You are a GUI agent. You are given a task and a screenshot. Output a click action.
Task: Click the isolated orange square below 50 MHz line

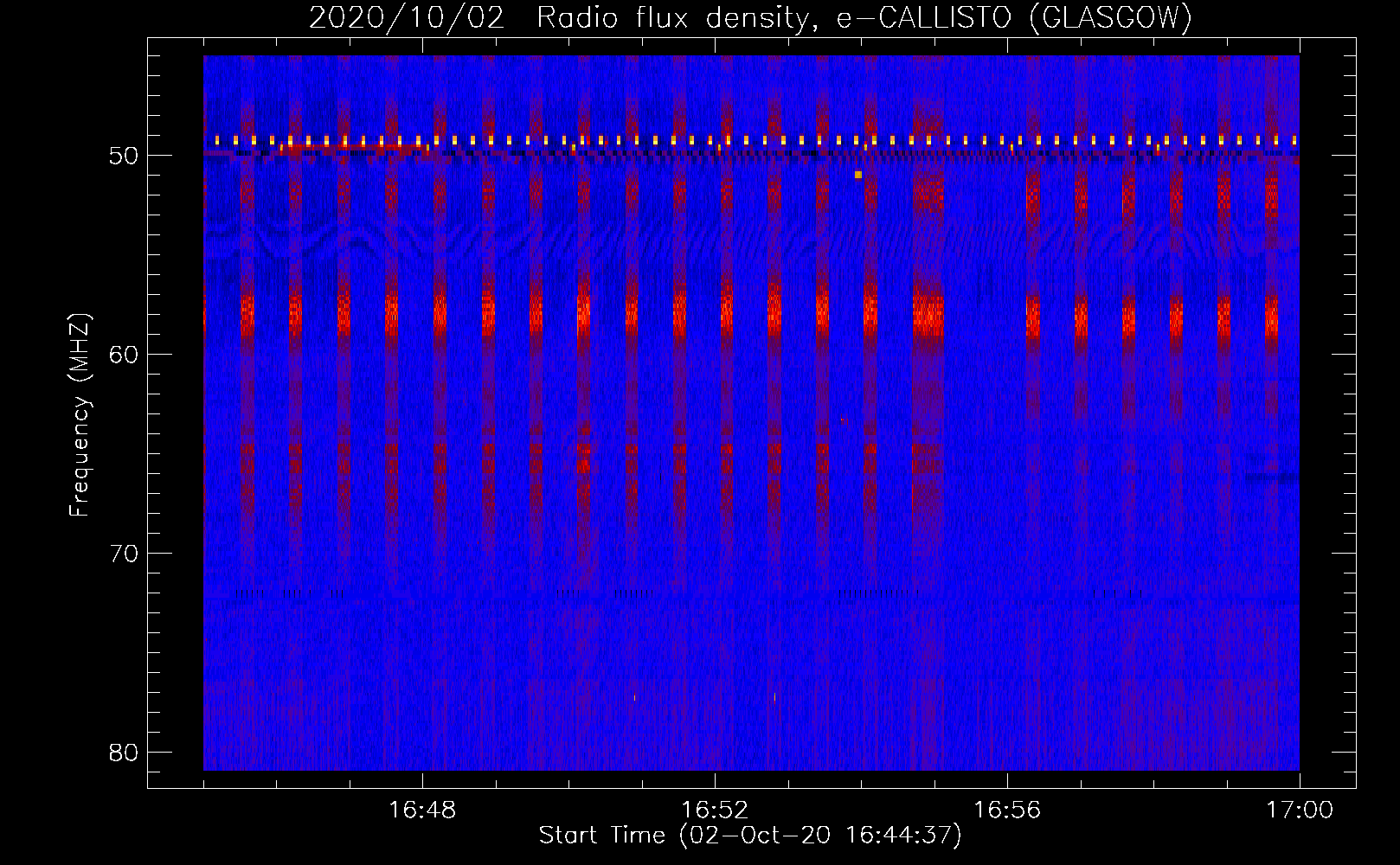tap(857, 175)
